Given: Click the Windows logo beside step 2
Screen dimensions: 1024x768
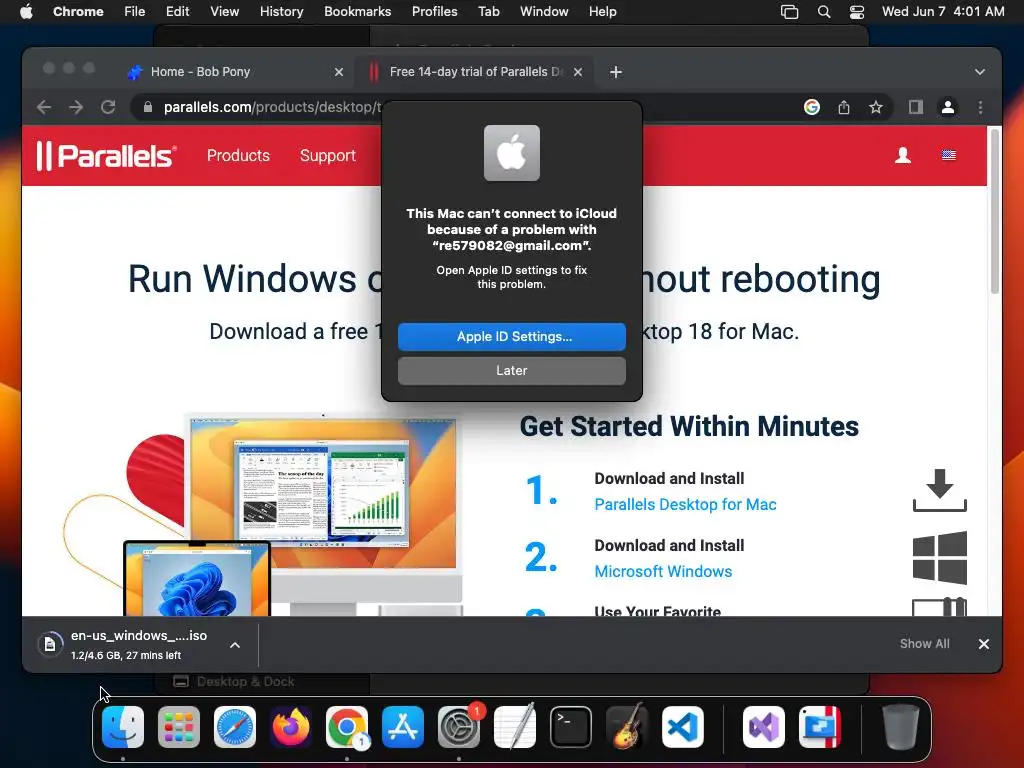Looking at the screenshot, I should (x=939, y=558).
